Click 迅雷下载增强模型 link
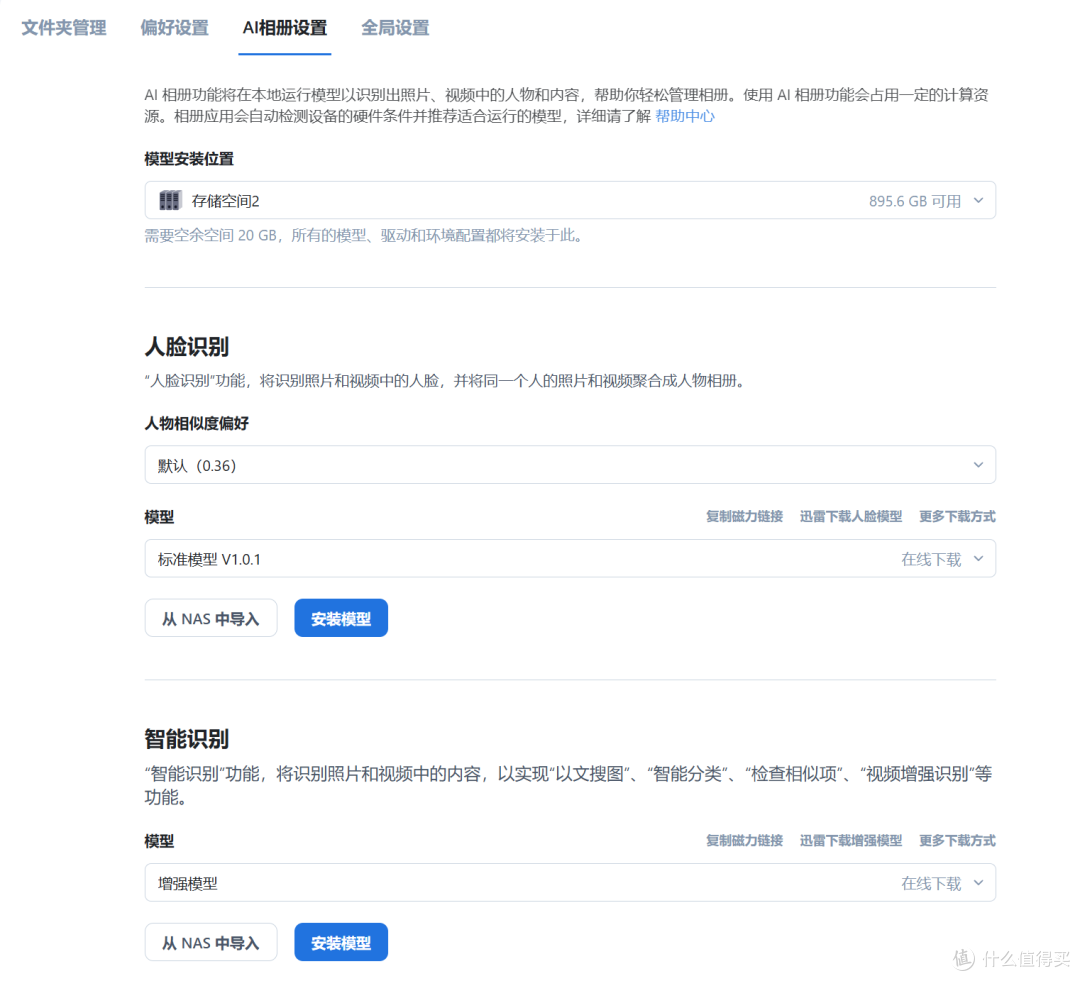The width and height of the screenshot is (1080, 981). pos(851,840)
